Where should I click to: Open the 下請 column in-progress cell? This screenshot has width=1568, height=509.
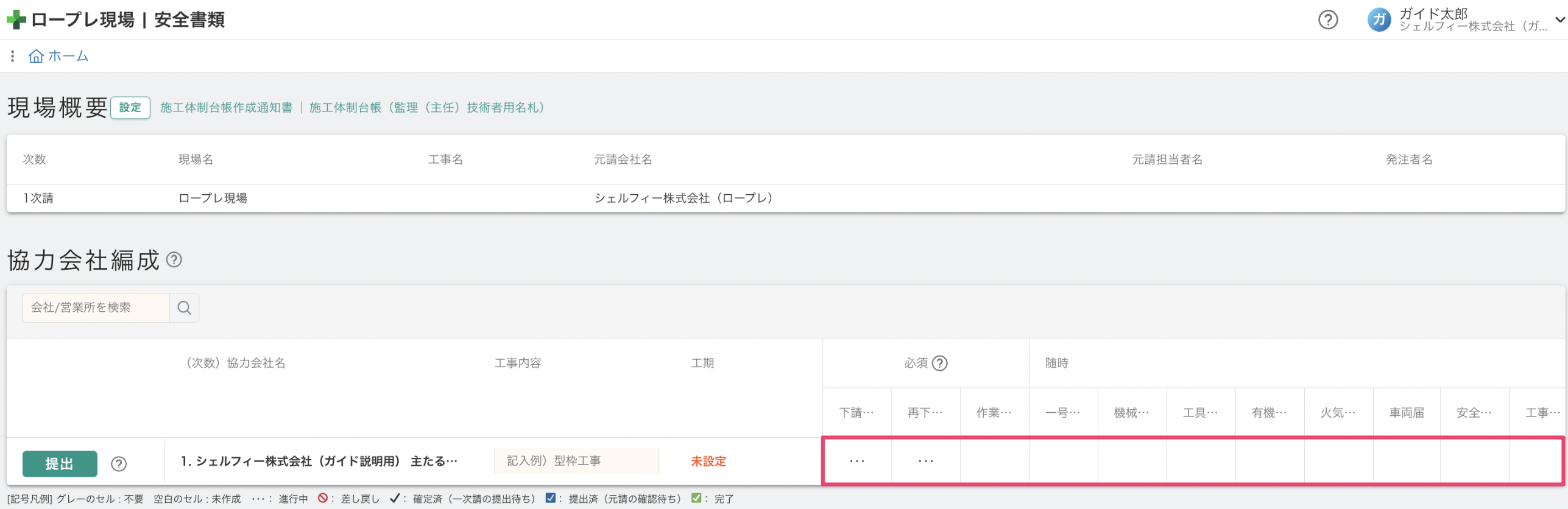(856, 461)
